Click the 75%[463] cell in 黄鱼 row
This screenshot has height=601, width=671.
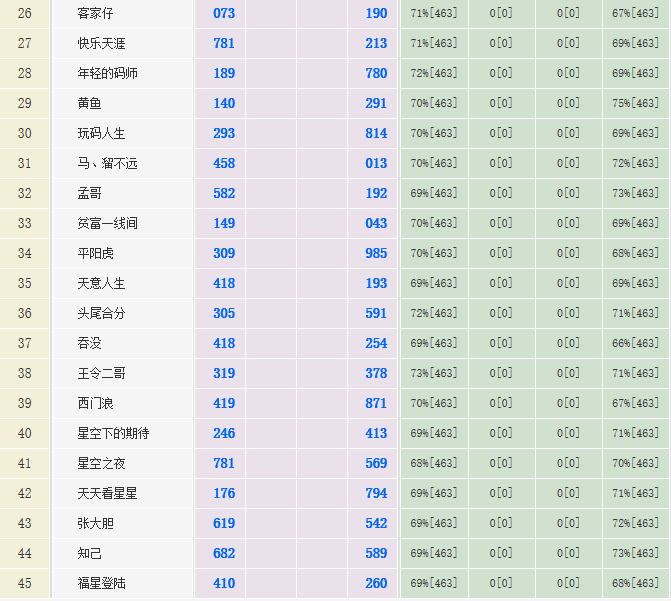[x=635, y=104]
